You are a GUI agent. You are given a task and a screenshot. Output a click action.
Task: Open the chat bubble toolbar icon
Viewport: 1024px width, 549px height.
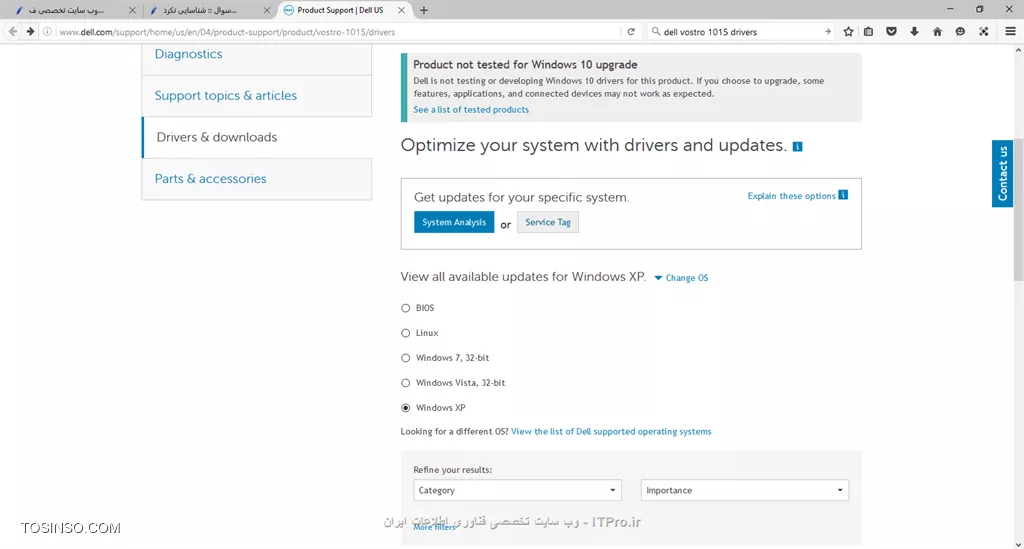[960, 31]
